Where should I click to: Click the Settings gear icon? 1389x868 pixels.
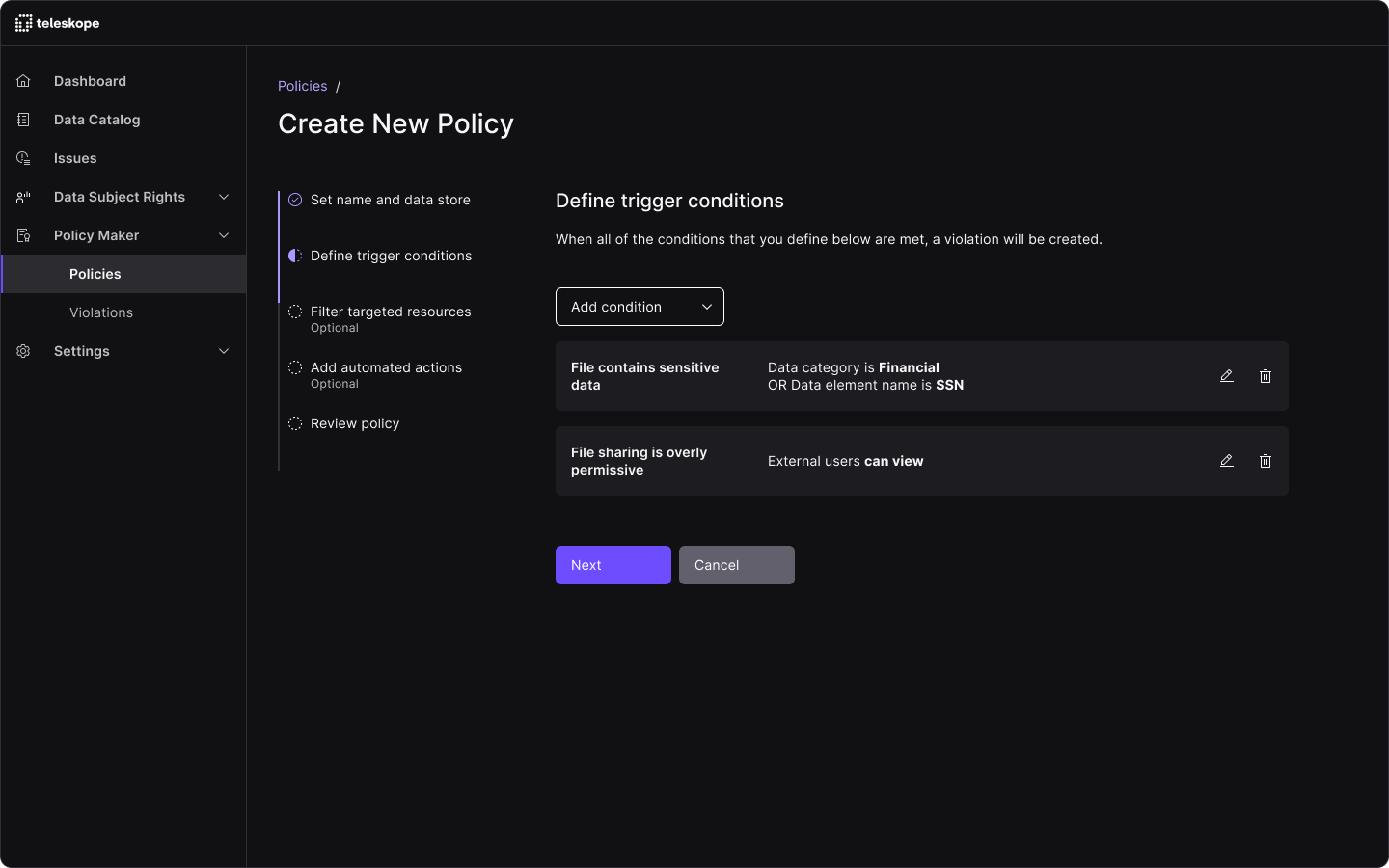click(23, 351)
